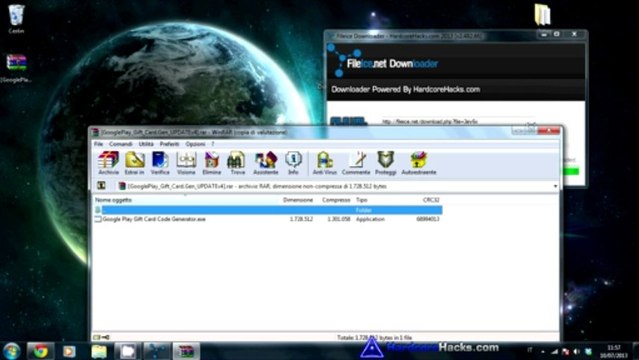Open the ? help menu

(212, 144)
